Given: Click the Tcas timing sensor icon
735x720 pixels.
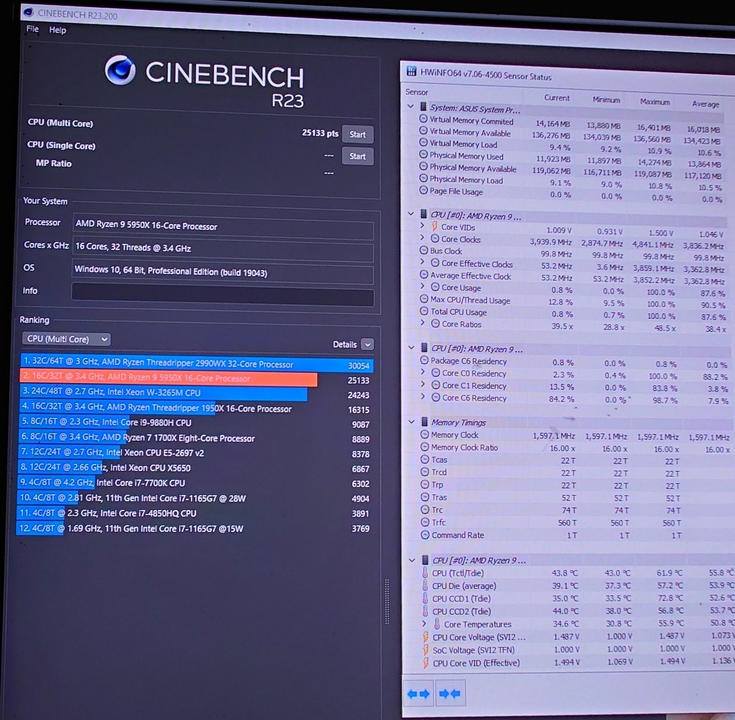Looking at the screenshot, I should point(425,459).
